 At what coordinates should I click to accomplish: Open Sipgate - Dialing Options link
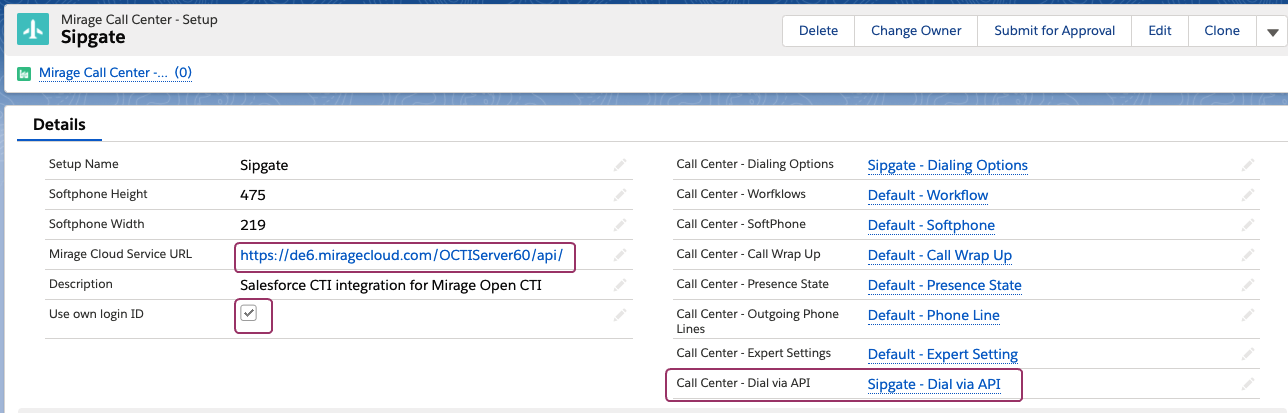tap(947, 165)
